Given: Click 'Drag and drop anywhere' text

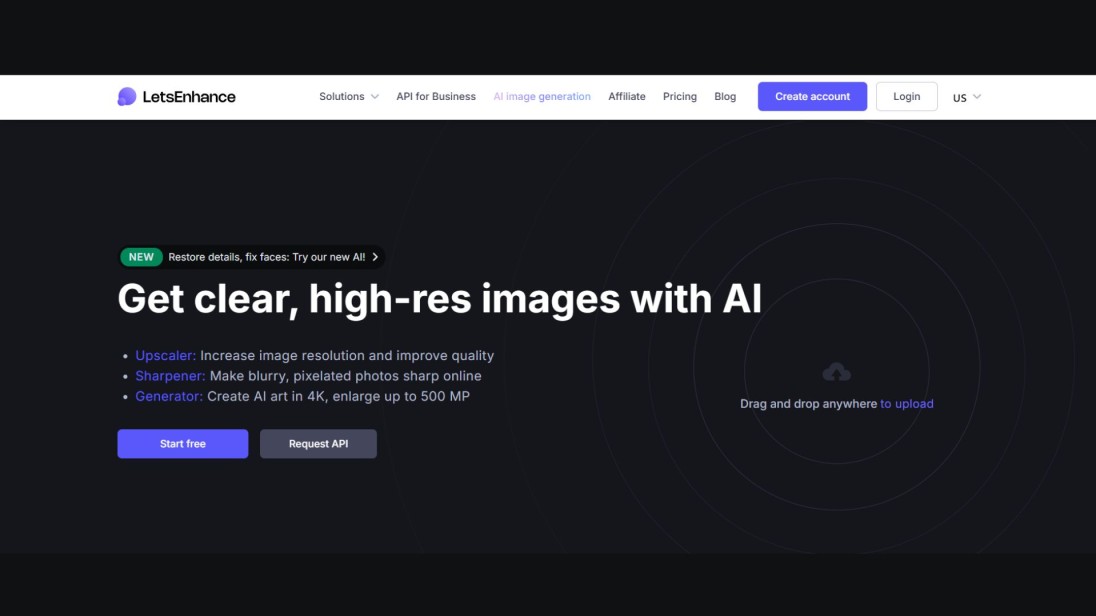Looking at the screenshot, I should pos(808,403).
